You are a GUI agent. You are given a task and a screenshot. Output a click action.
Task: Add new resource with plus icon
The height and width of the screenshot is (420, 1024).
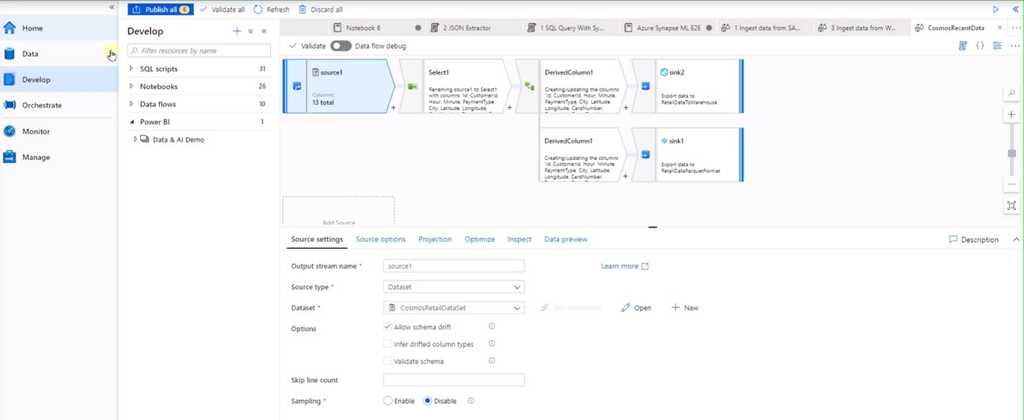236,31
